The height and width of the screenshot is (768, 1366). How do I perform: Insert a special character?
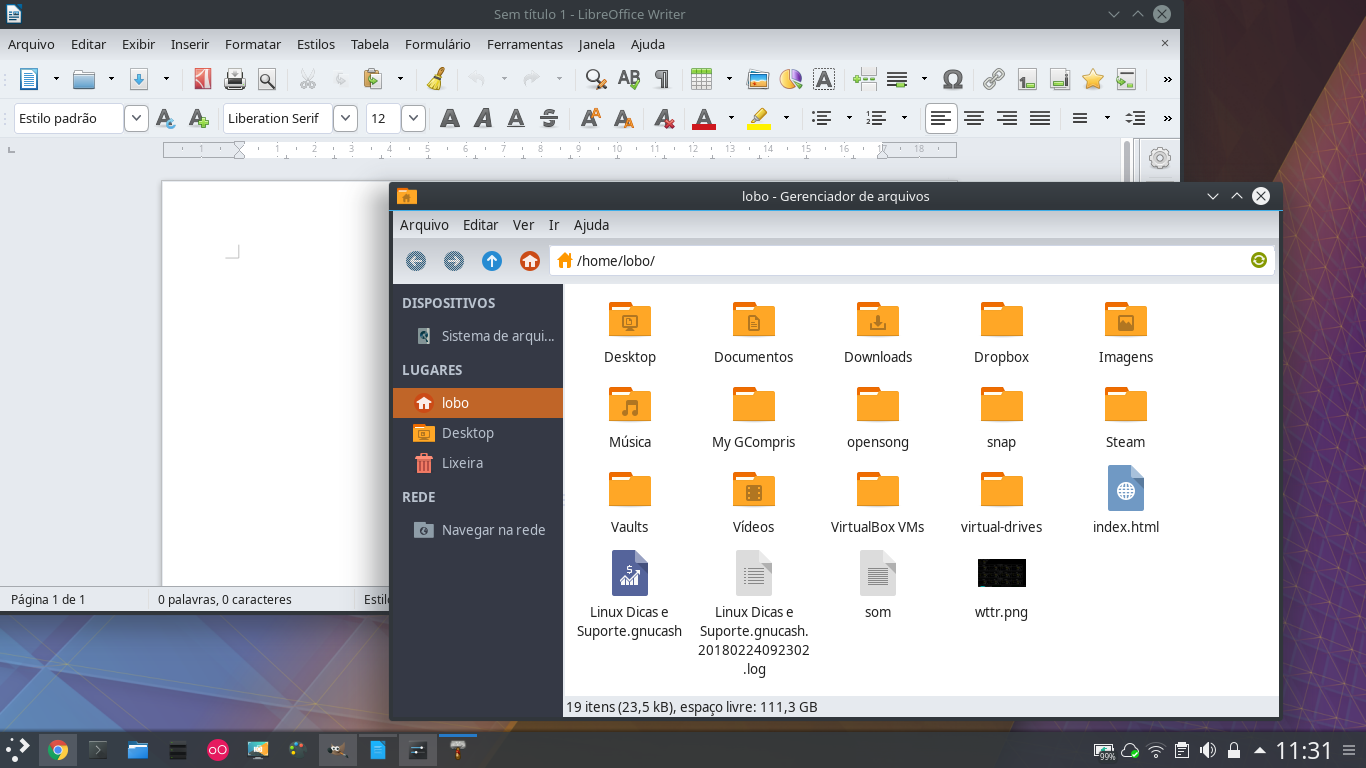(x=952, y=79)
